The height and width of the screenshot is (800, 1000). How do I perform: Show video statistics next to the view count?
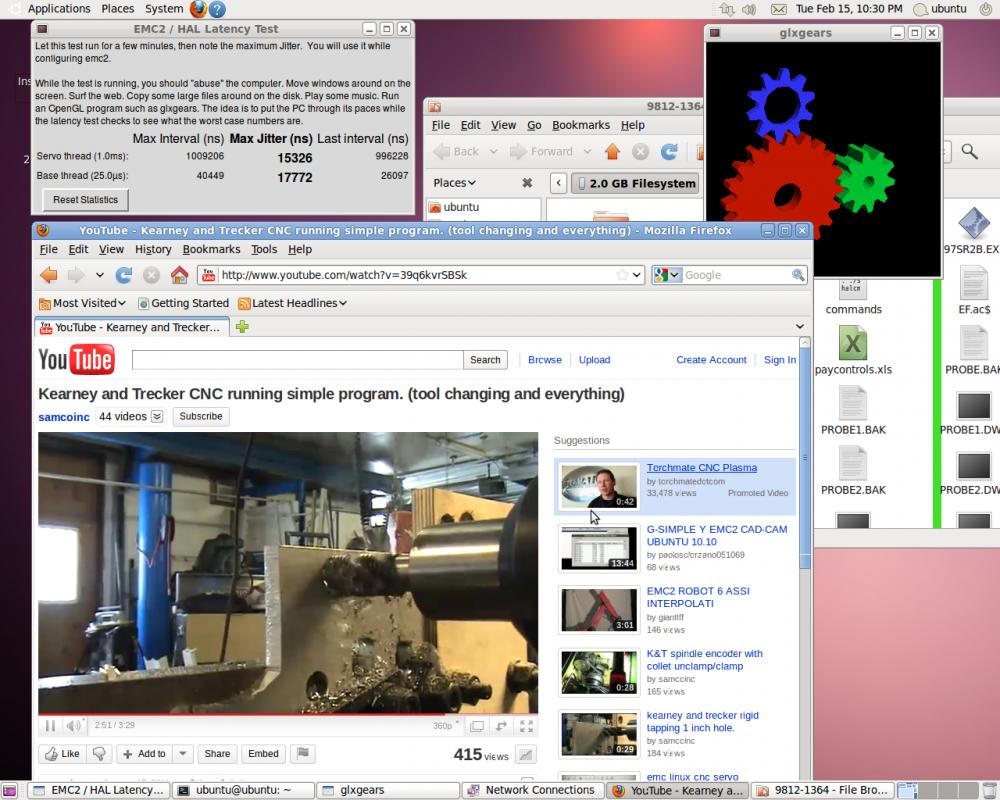(526, 754)
